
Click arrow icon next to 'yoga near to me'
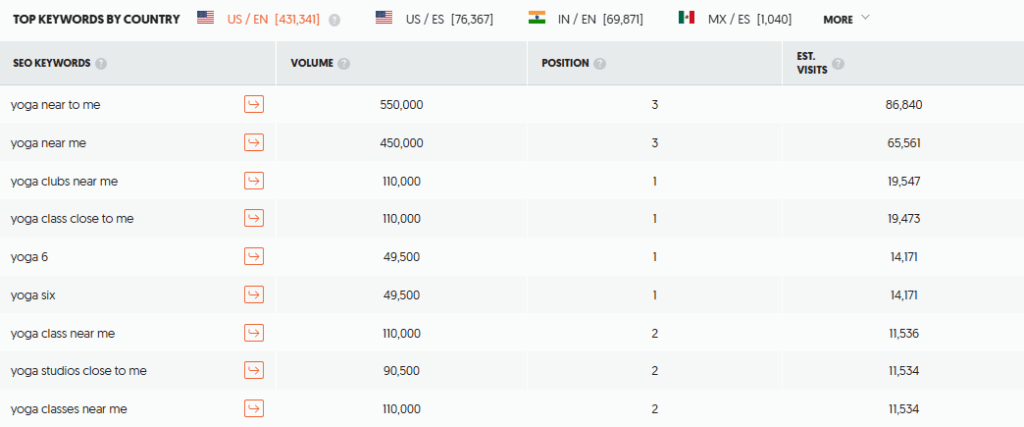[254, 105]
